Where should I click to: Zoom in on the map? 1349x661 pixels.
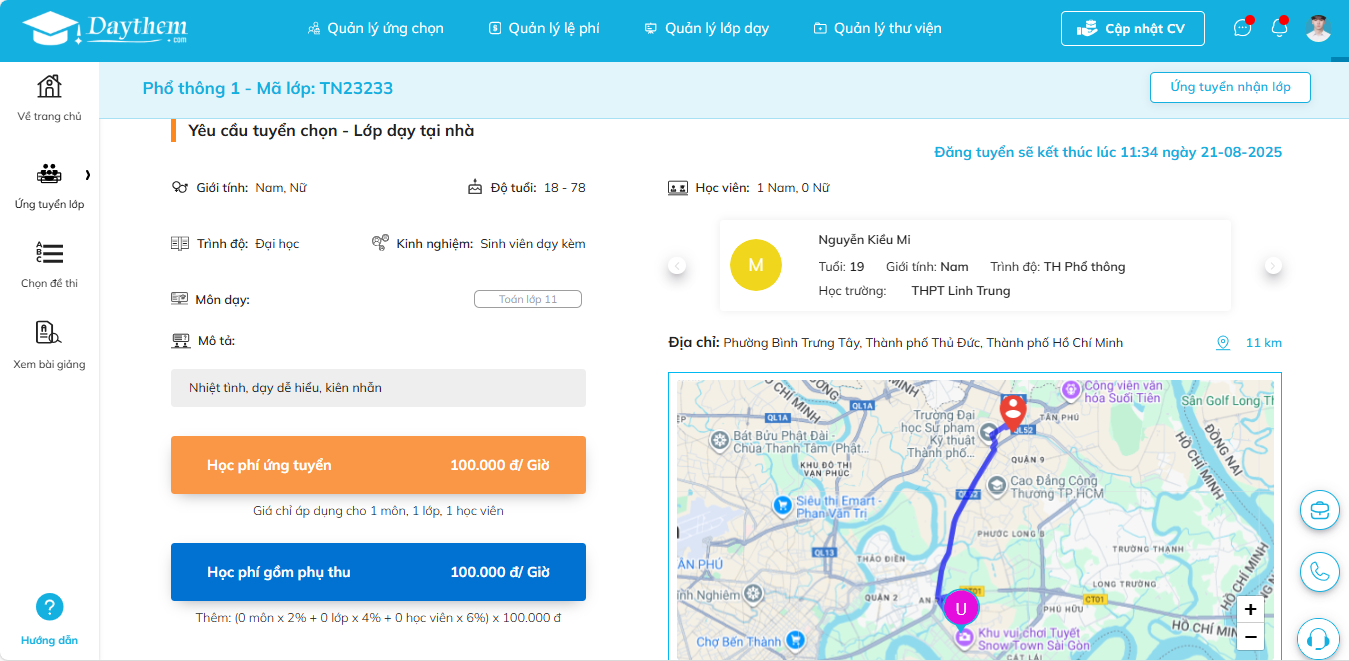1250,609
